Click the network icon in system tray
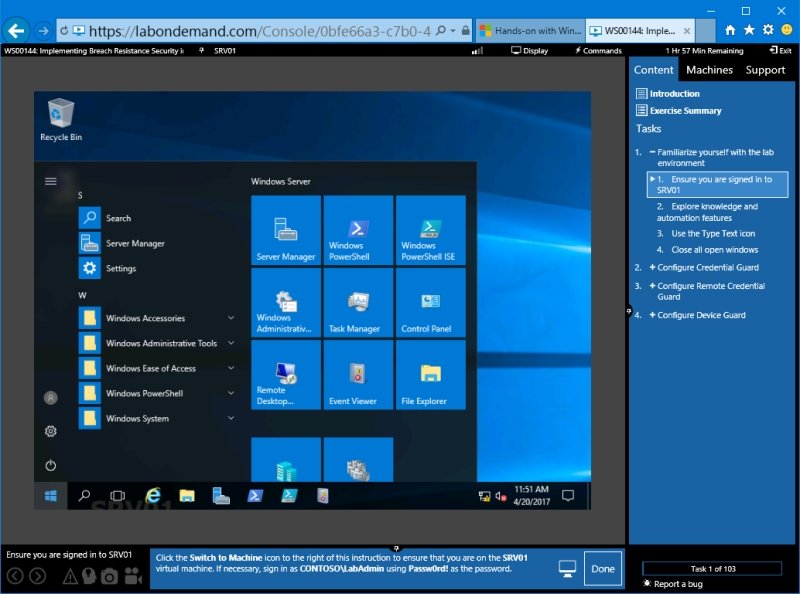Image resolution: width=800 pixels, height=594 pixels. pyautogui.click(x=484, y=496)
